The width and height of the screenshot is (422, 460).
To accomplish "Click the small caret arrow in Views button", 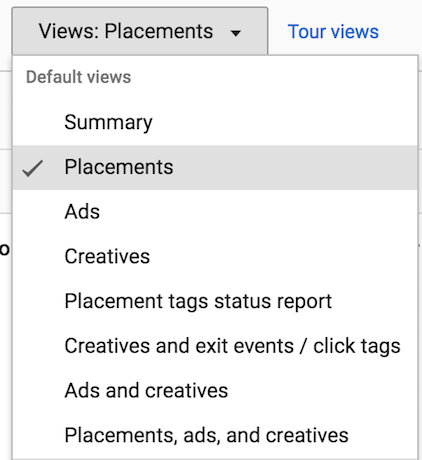I will pos(236,33).
